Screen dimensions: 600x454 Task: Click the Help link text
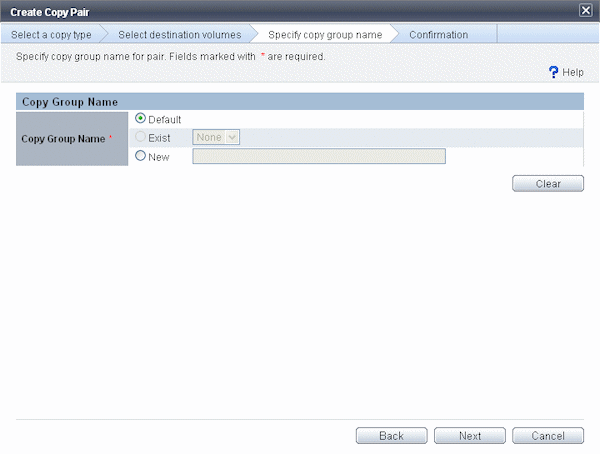573,72
